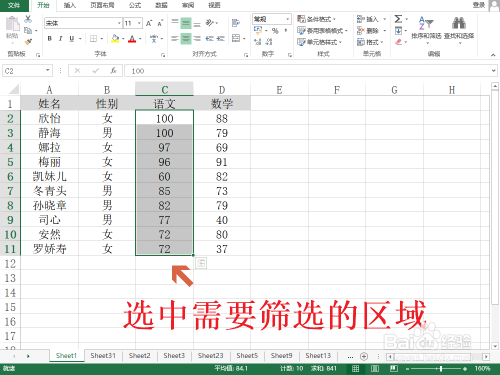
Task: Toggle top vertical alignment
Action: click(x=175, y=23)
